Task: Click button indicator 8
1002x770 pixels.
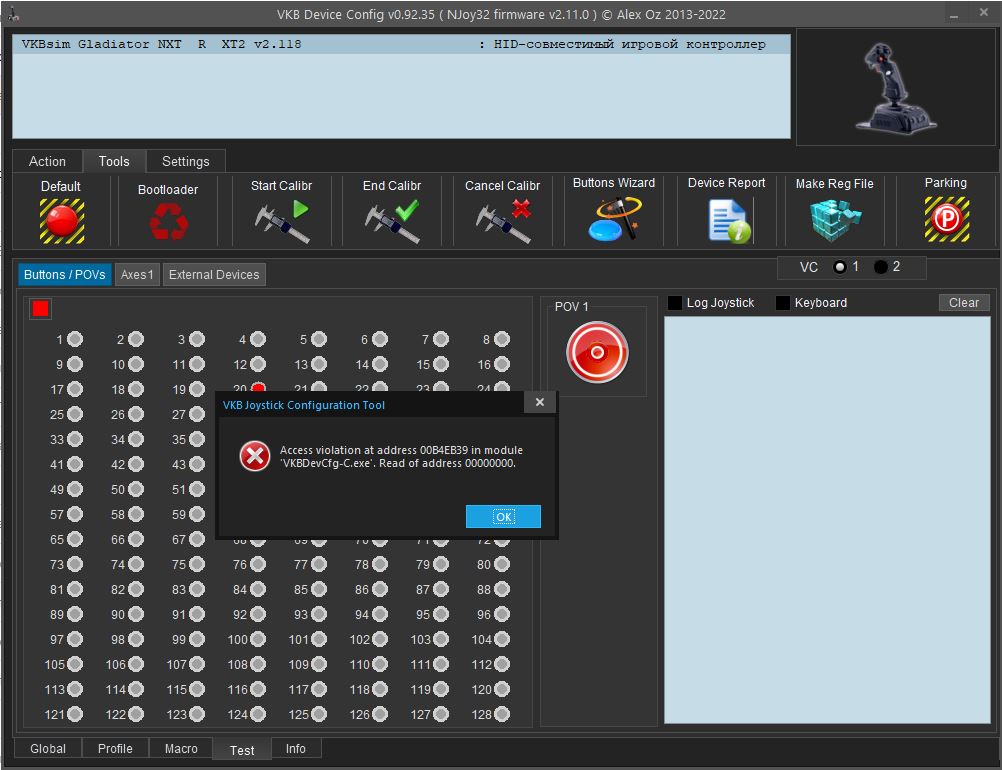Action: coord(502,339)
